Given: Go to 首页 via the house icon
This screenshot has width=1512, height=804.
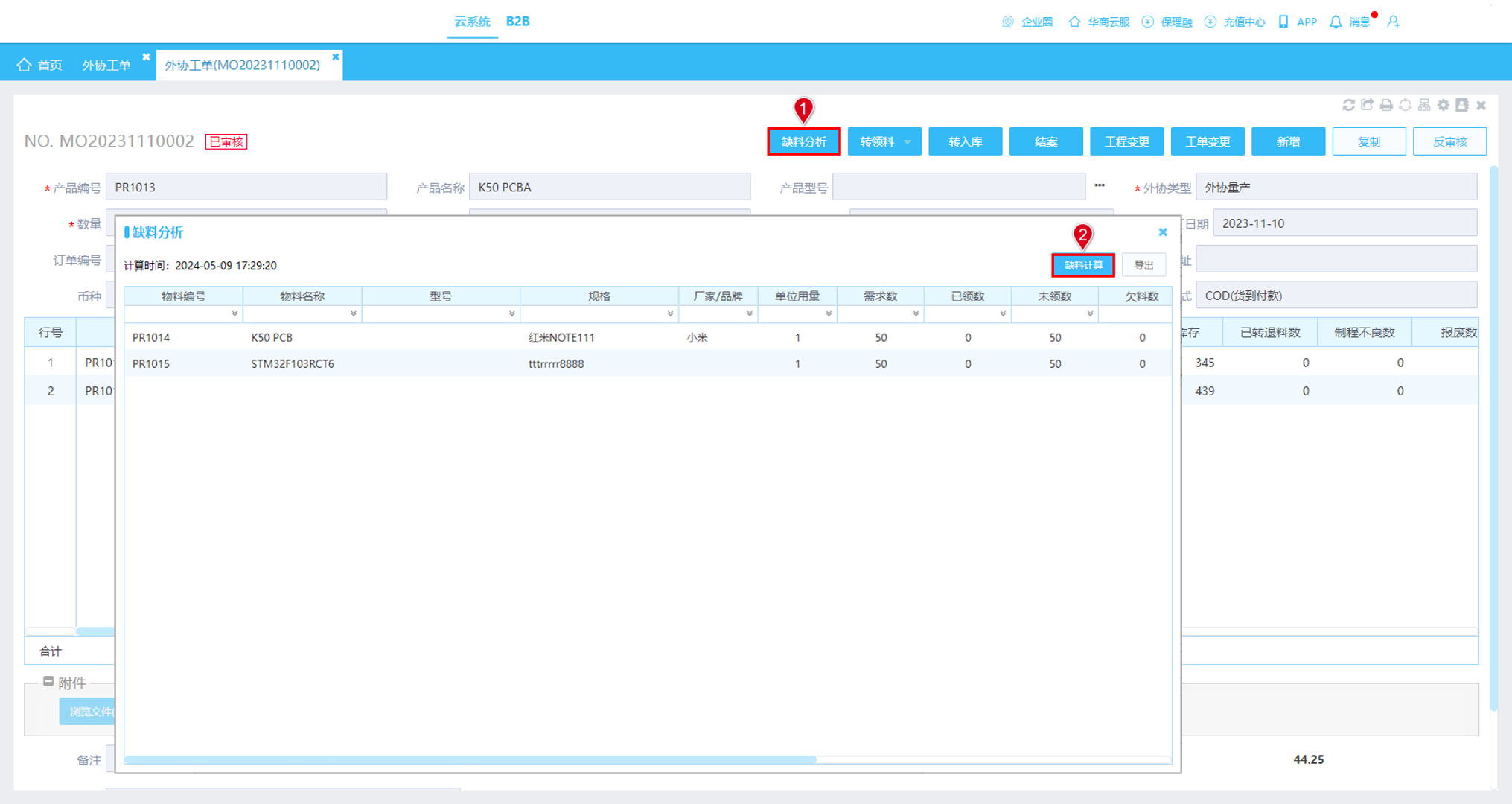Looking at the screenshot, I should pyautogui.click(x=25, y=65).
